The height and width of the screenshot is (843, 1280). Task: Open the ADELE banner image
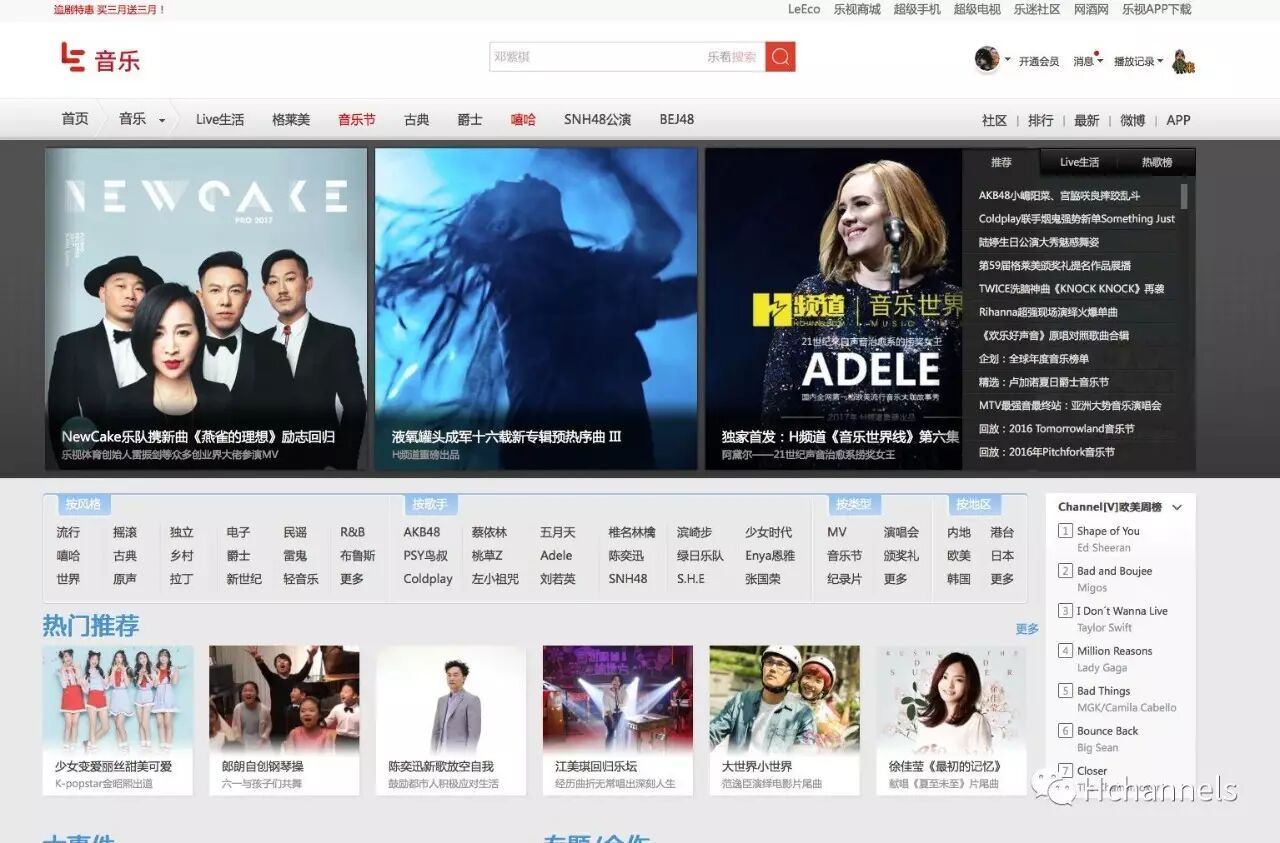click(x=834, y=309)
